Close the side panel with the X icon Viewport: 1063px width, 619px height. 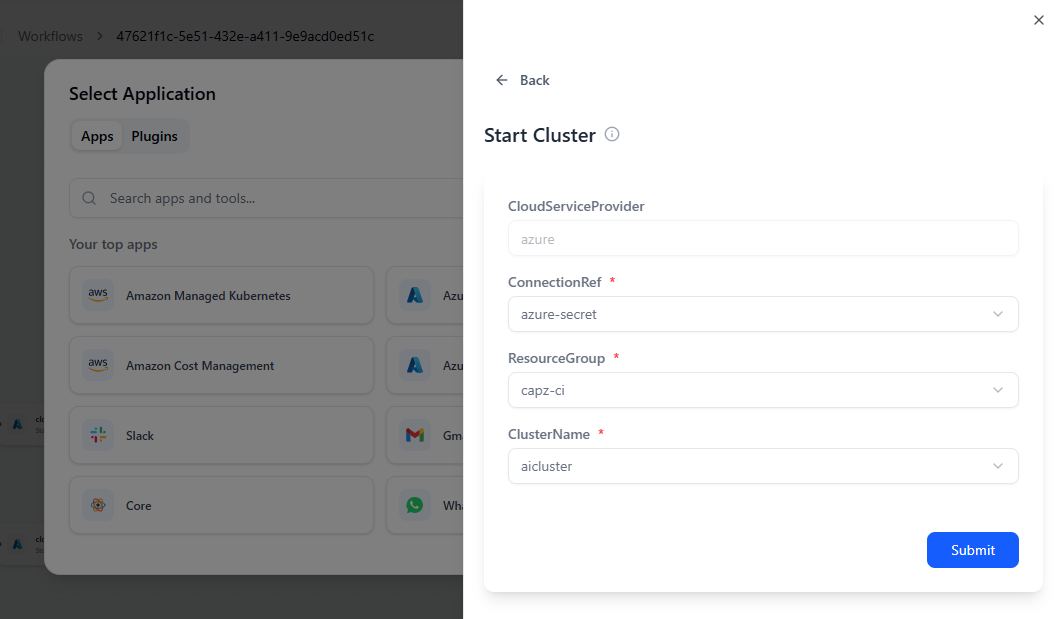coord(1038,20)
